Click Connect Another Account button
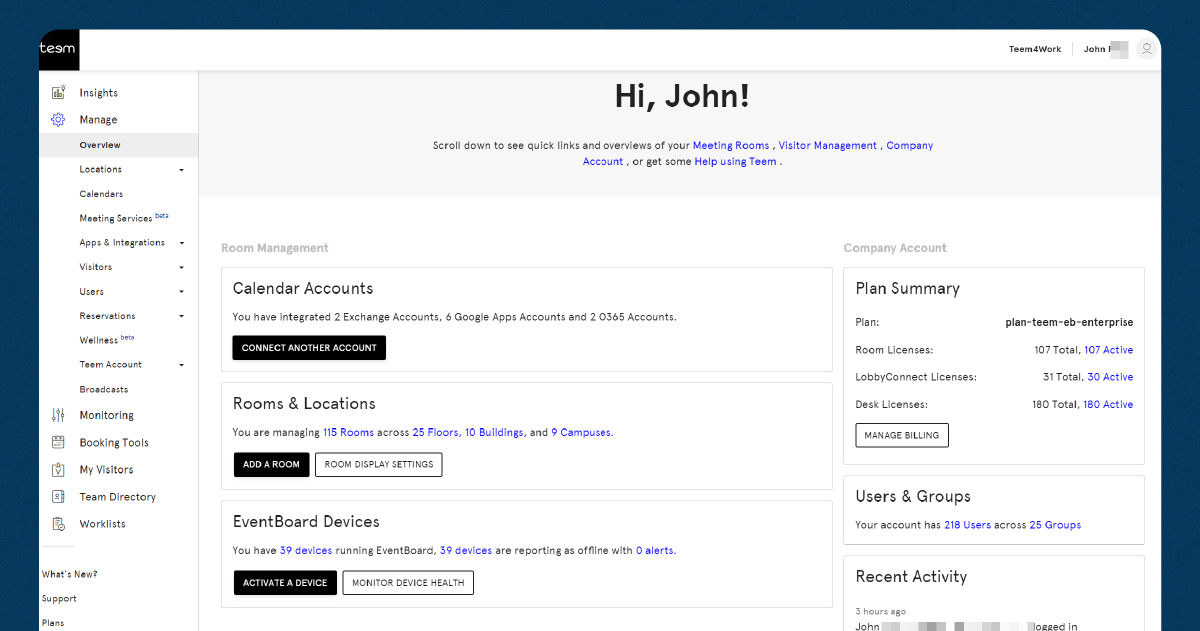 [309, 348]
